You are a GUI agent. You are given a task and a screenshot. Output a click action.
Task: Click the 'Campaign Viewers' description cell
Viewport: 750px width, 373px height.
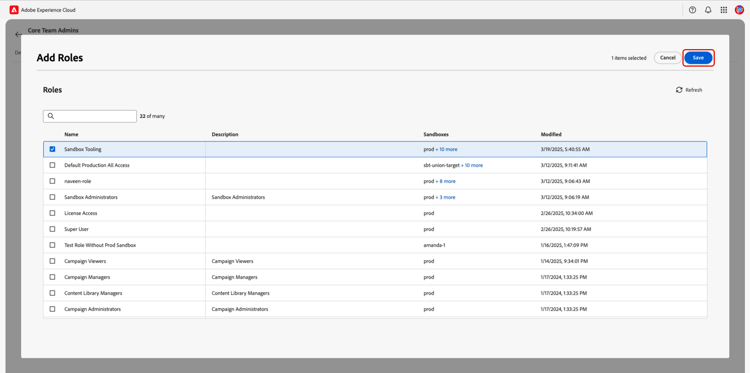pos(232,261)
